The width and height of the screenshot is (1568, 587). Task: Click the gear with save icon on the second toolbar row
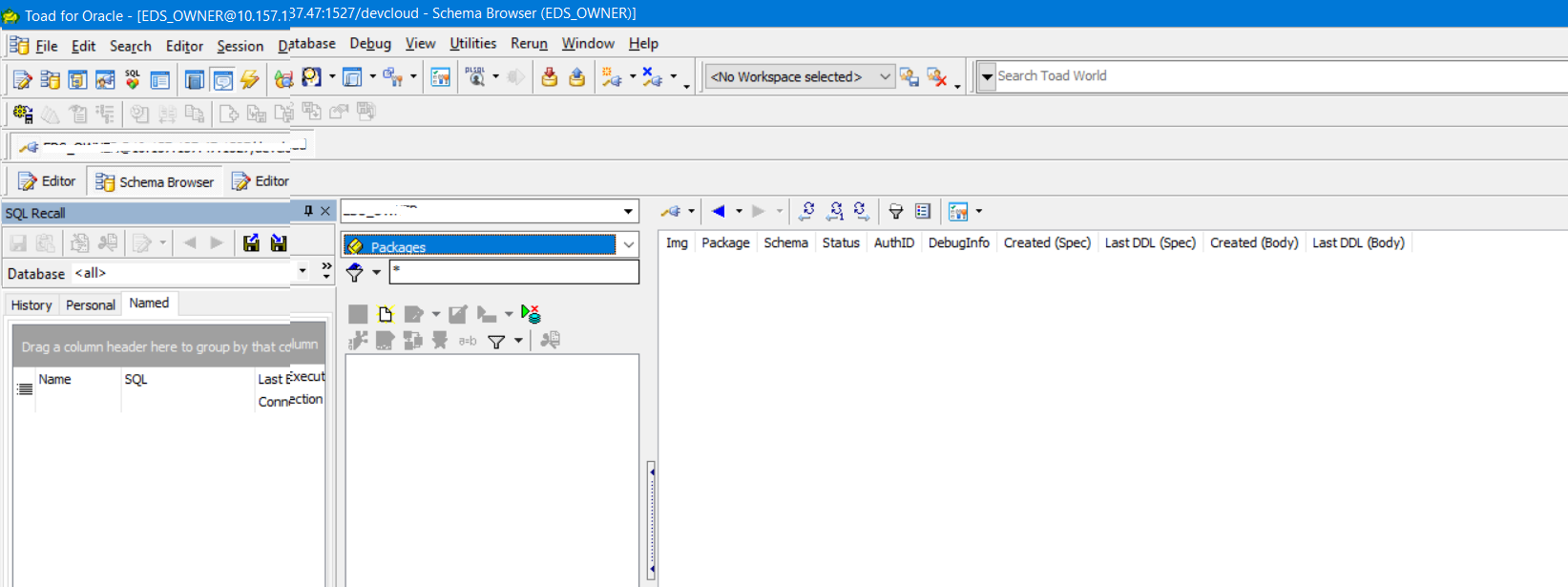(x=23, y=115)
